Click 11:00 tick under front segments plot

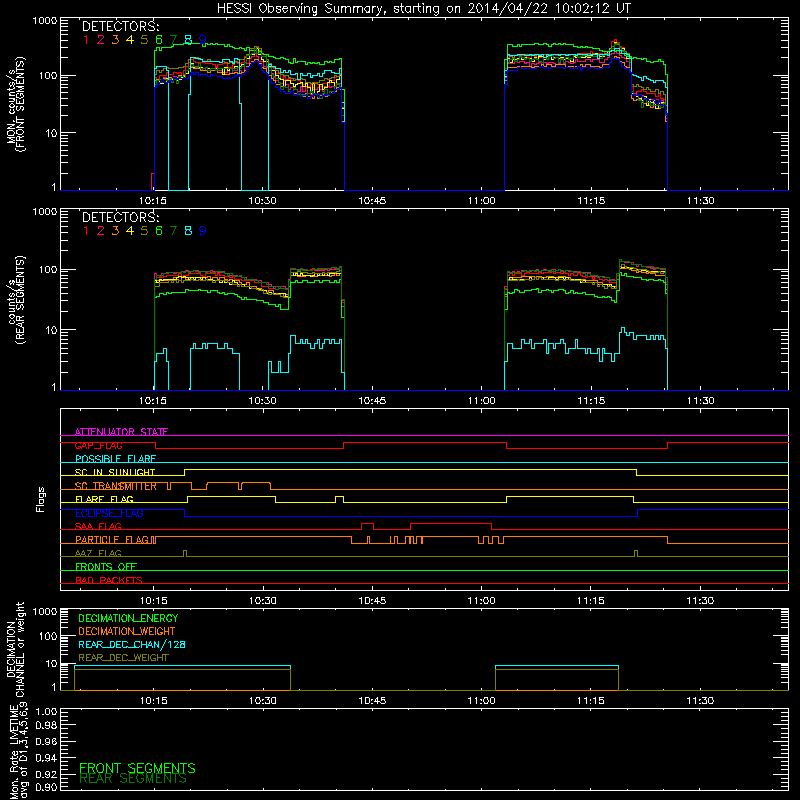click(482, 201)
